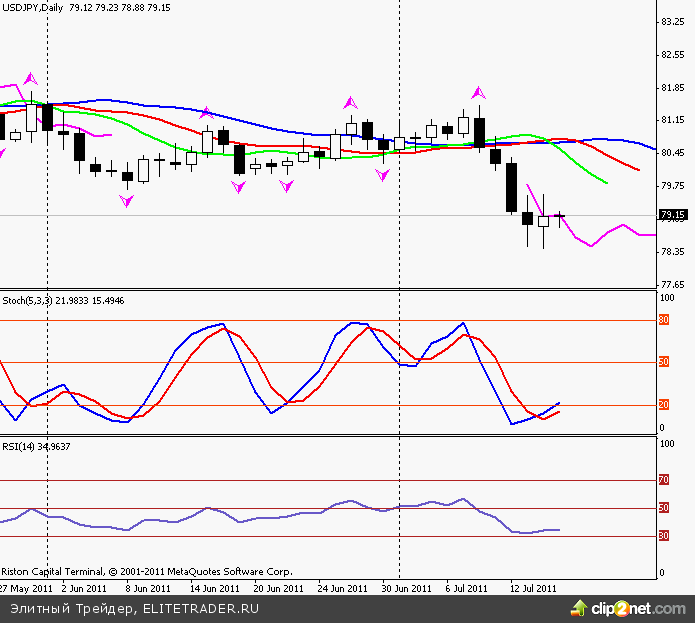
Task: Click the Riston Capital Terminal copyright text
Action: click(x=146, y=571)
